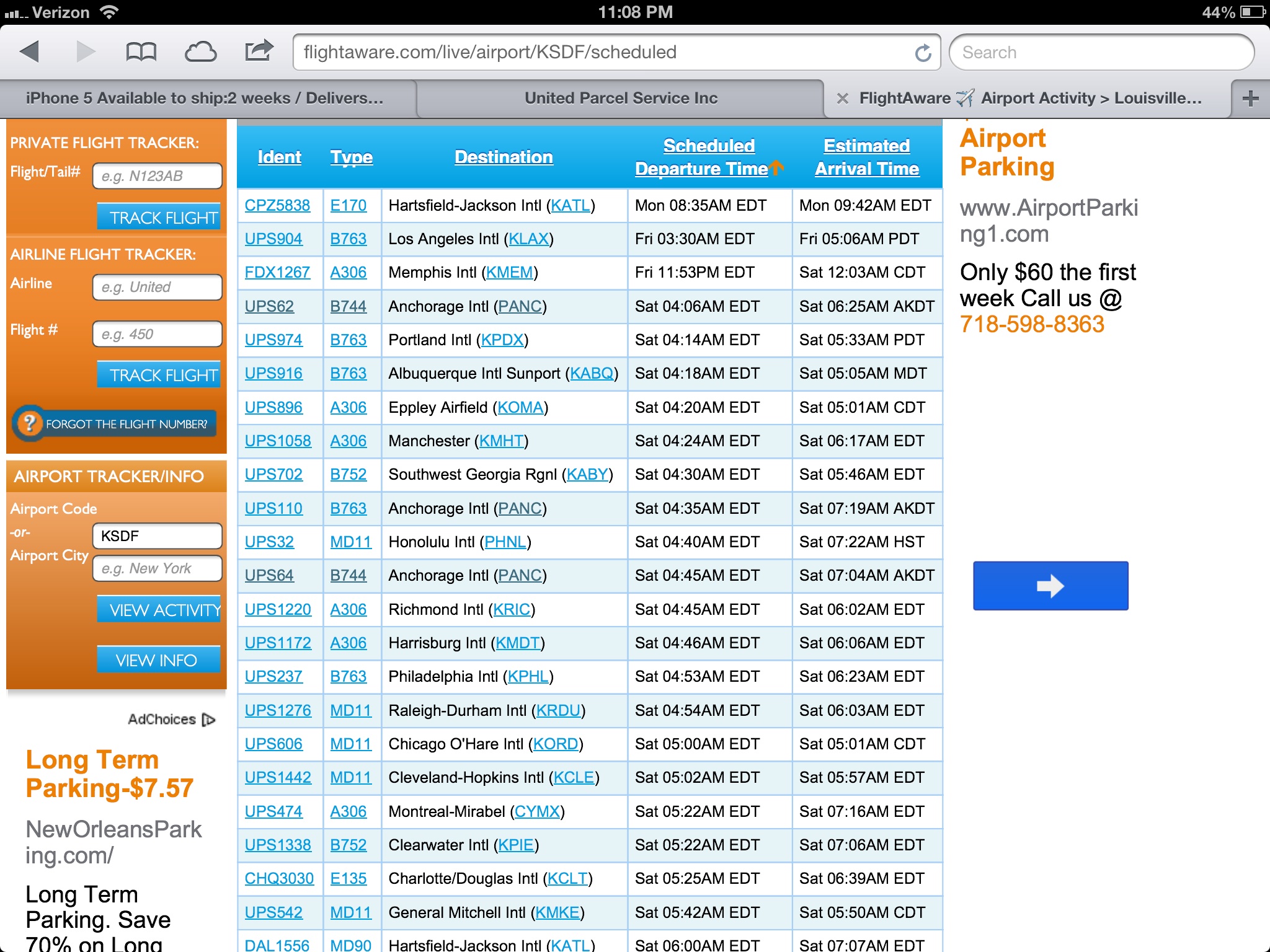Click E170 aircraft type link
1270x952 pixels.
tap(349, 205)
